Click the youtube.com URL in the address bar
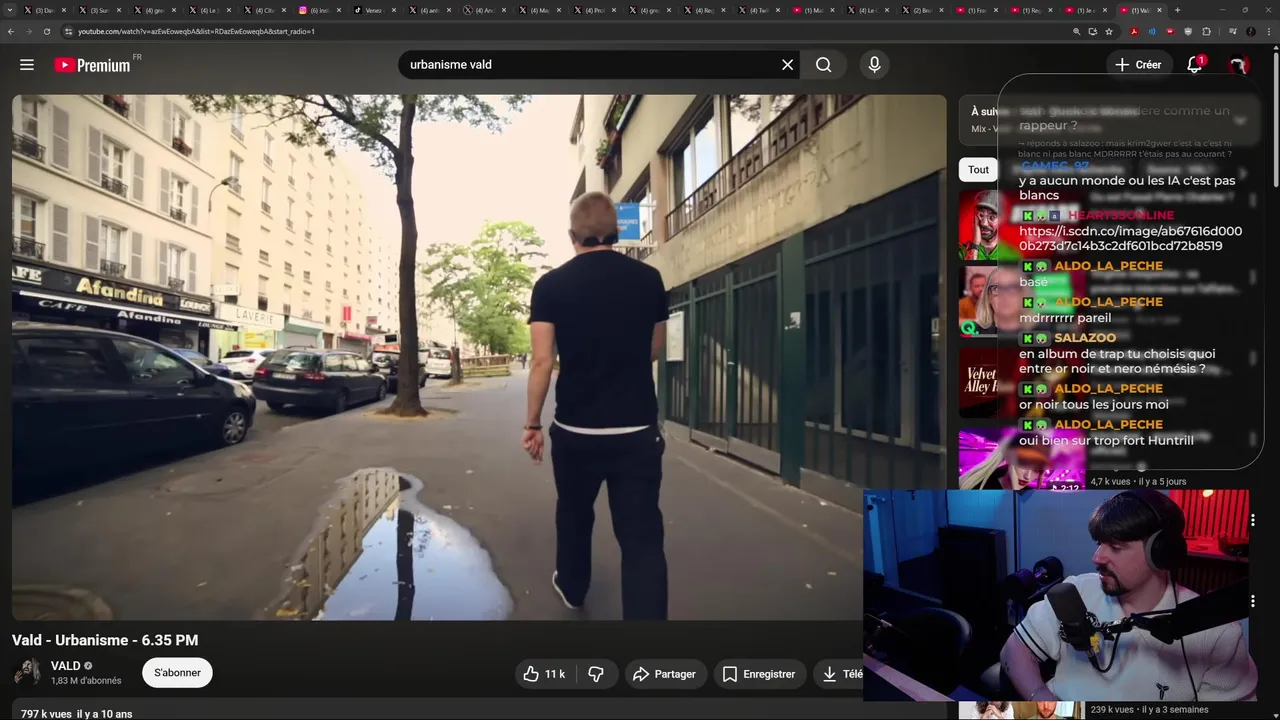 (196, 31)
